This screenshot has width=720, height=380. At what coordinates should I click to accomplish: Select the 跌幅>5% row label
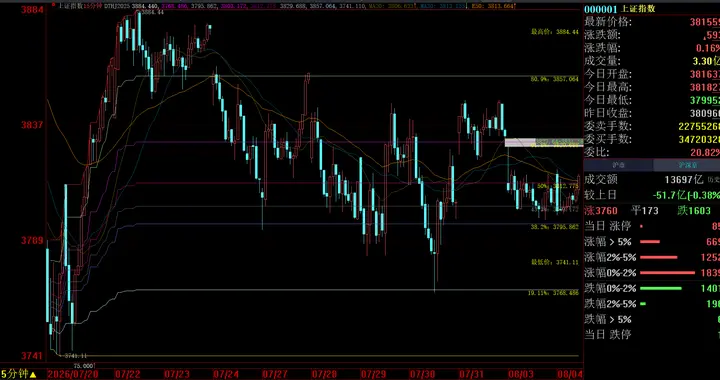coord(608,319)
